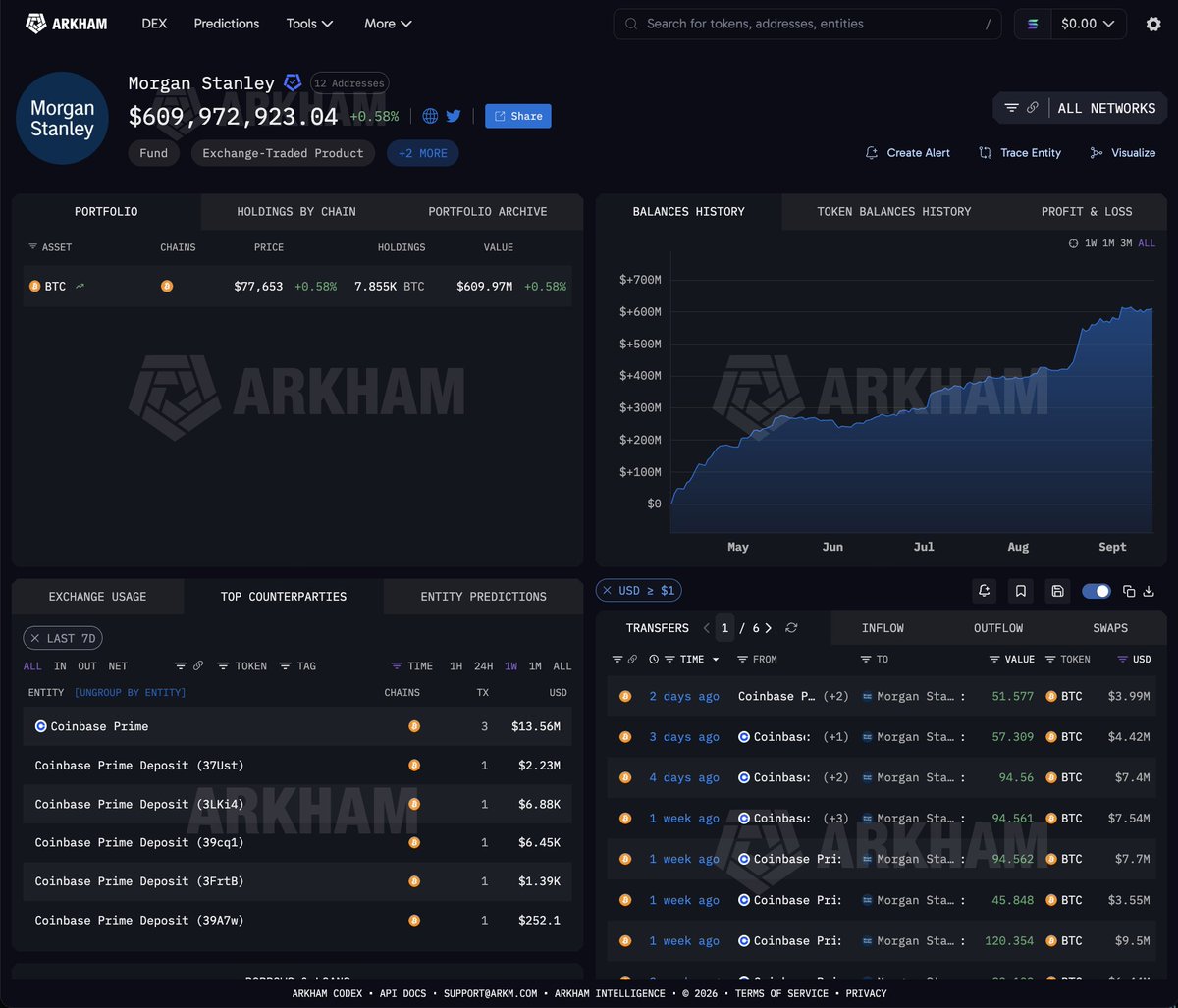Set balance chart range to 1W

coord(1091,243)
